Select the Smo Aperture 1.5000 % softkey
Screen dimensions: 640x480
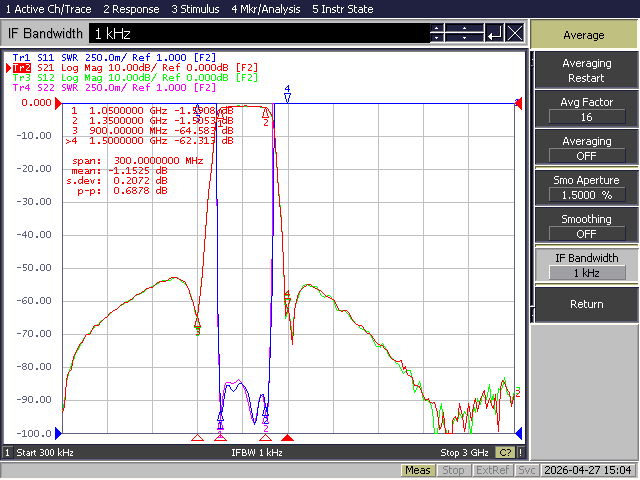(x=587, y=187)
